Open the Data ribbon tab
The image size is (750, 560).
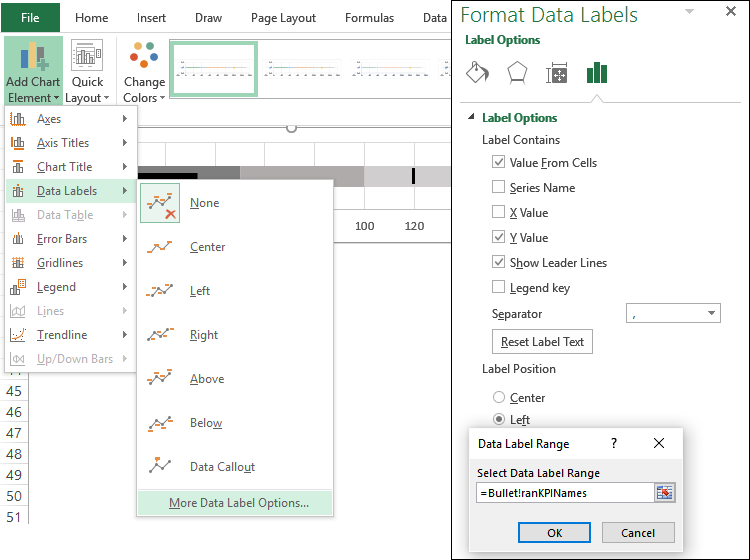pos(434,18)
